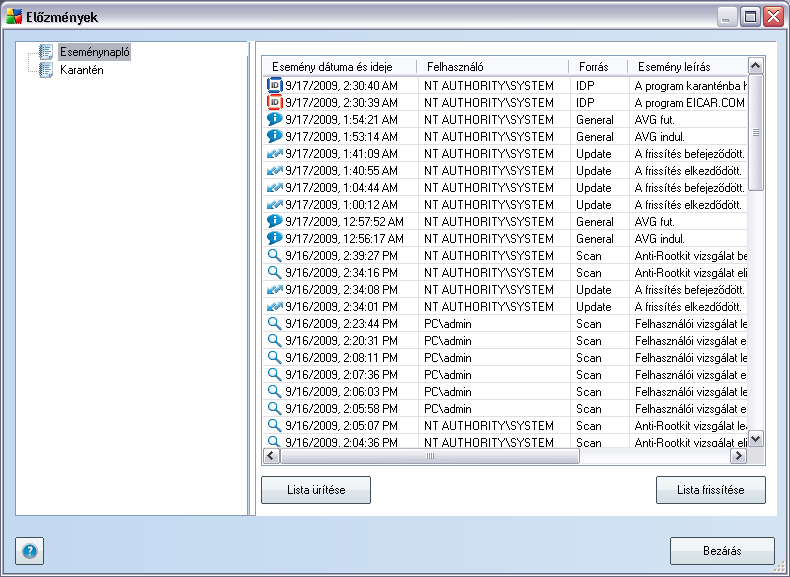Click the update arrows icon at 1:00:12 AM

pyautogui.click(x=275, y=205)
